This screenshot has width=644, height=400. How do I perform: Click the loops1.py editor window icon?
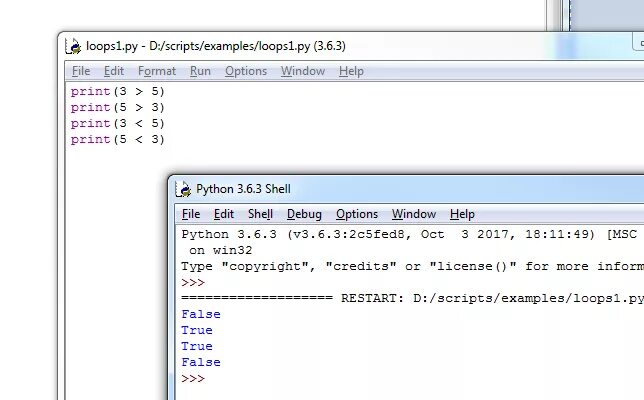pyautogui.click(x=73, y=46)
